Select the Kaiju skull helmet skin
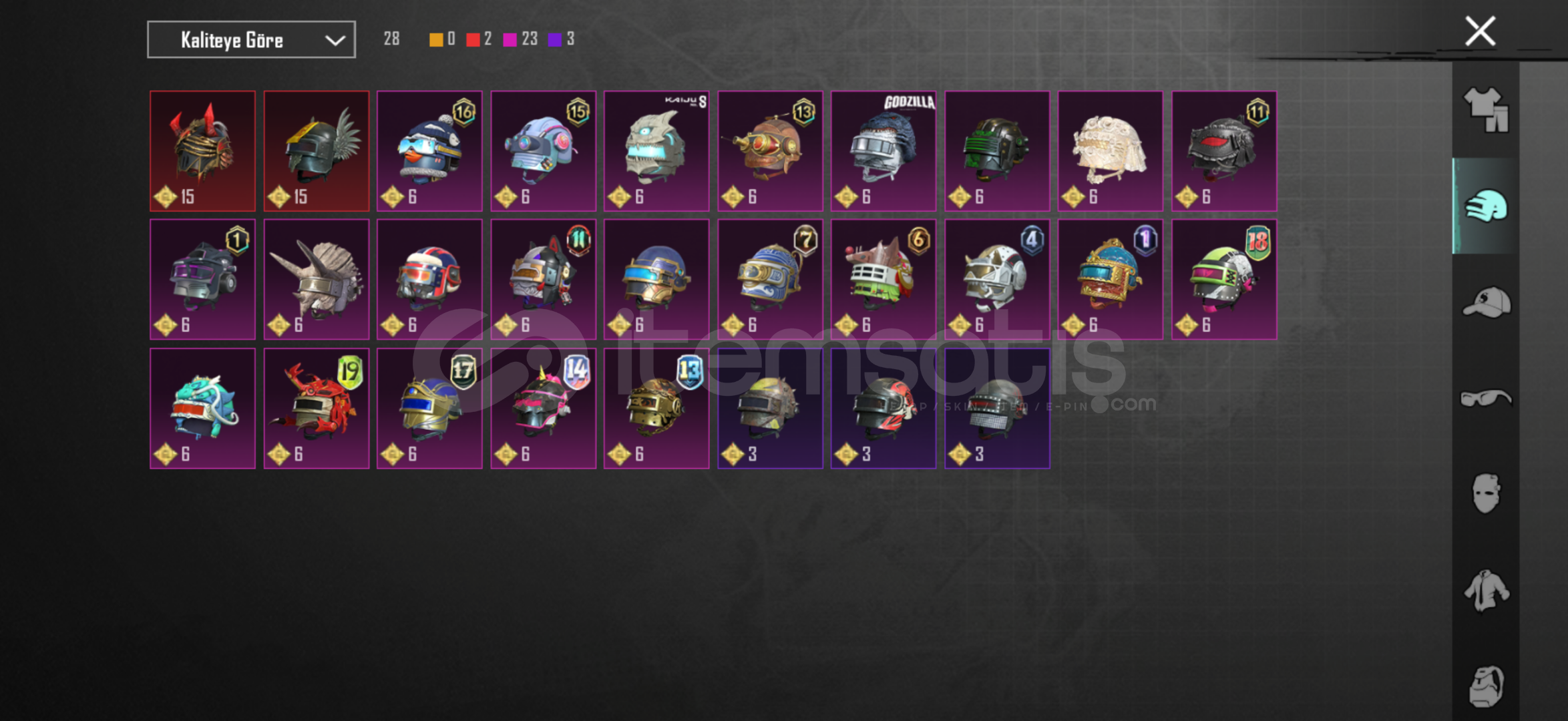Screen dimensions: 1568x721 pos(656,151)
